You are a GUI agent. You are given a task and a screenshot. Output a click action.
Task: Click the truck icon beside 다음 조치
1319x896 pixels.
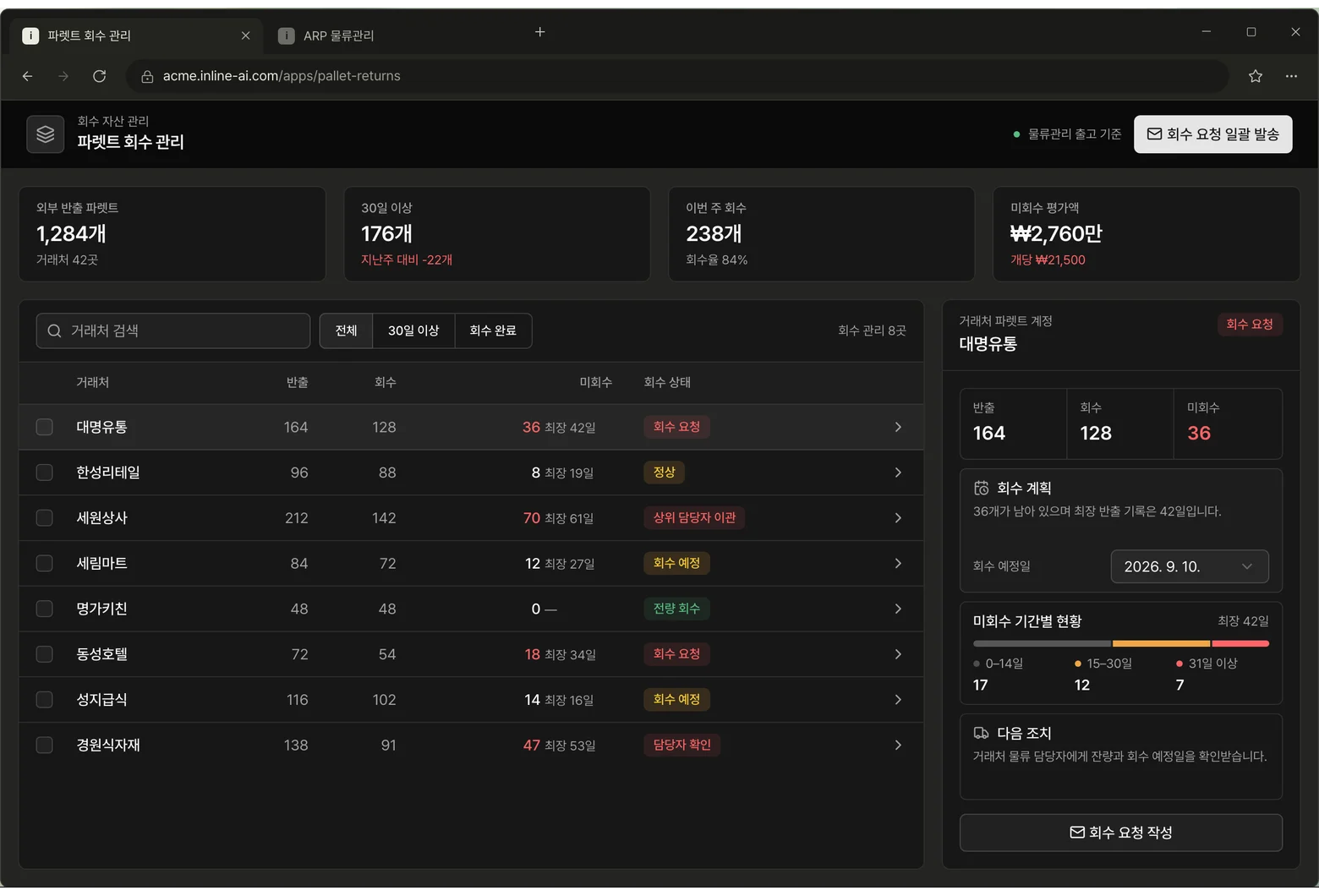pos(982,733)
